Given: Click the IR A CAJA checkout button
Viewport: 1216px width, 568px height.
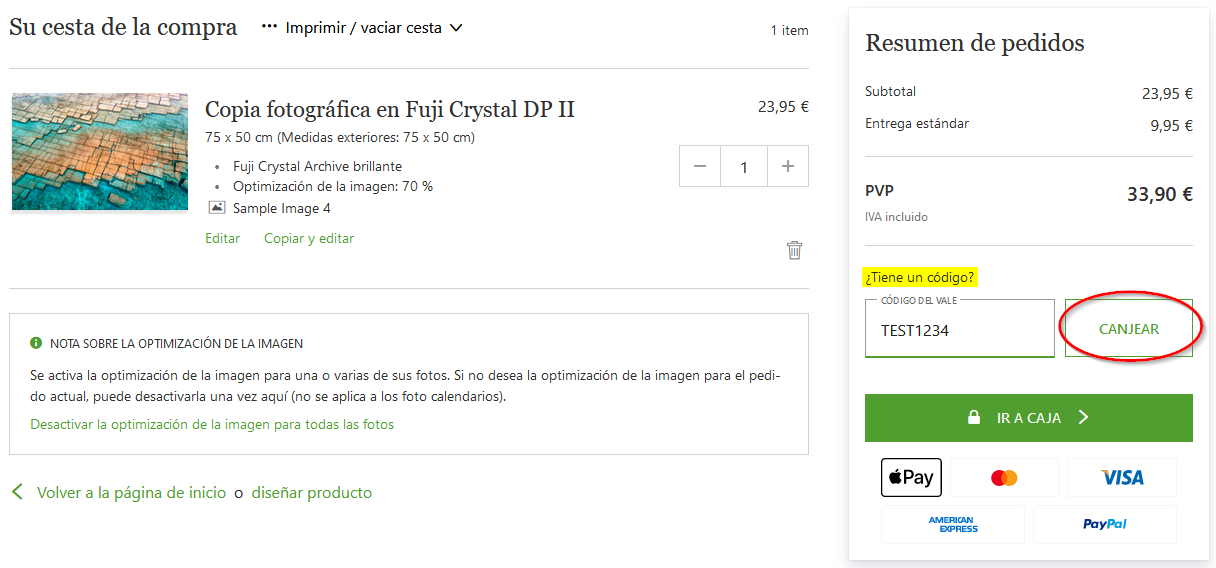Looking at the screenshot, I should [x=1029, y=418].
